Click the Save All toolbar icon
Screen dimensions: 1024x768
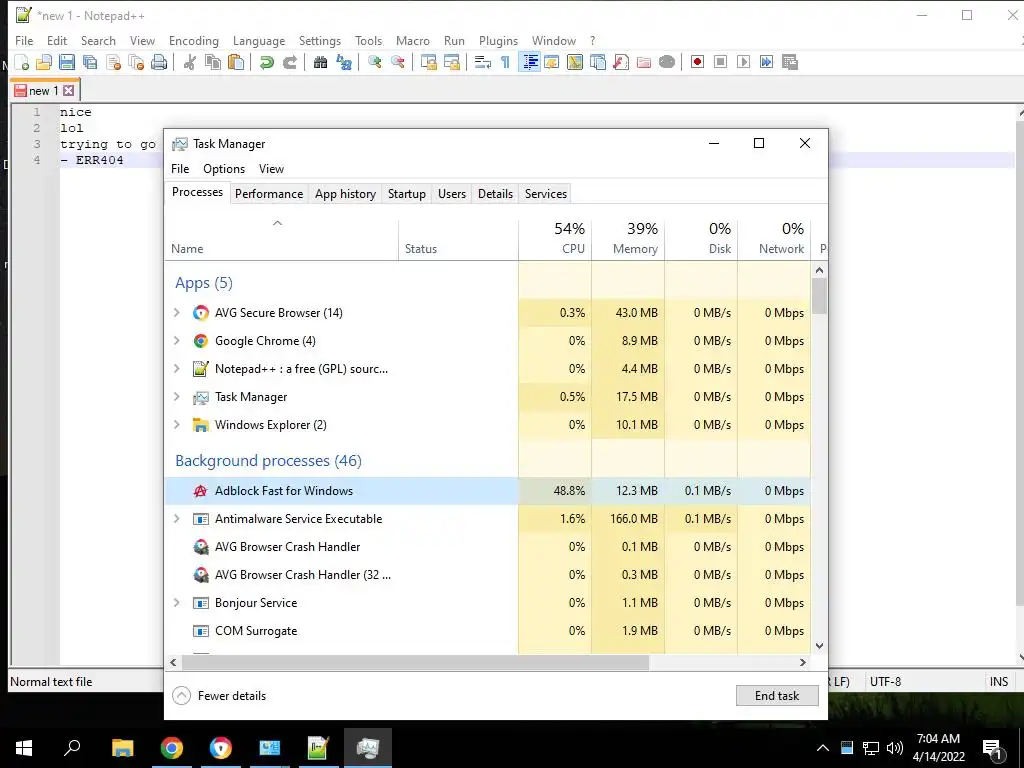coord(90,62)
